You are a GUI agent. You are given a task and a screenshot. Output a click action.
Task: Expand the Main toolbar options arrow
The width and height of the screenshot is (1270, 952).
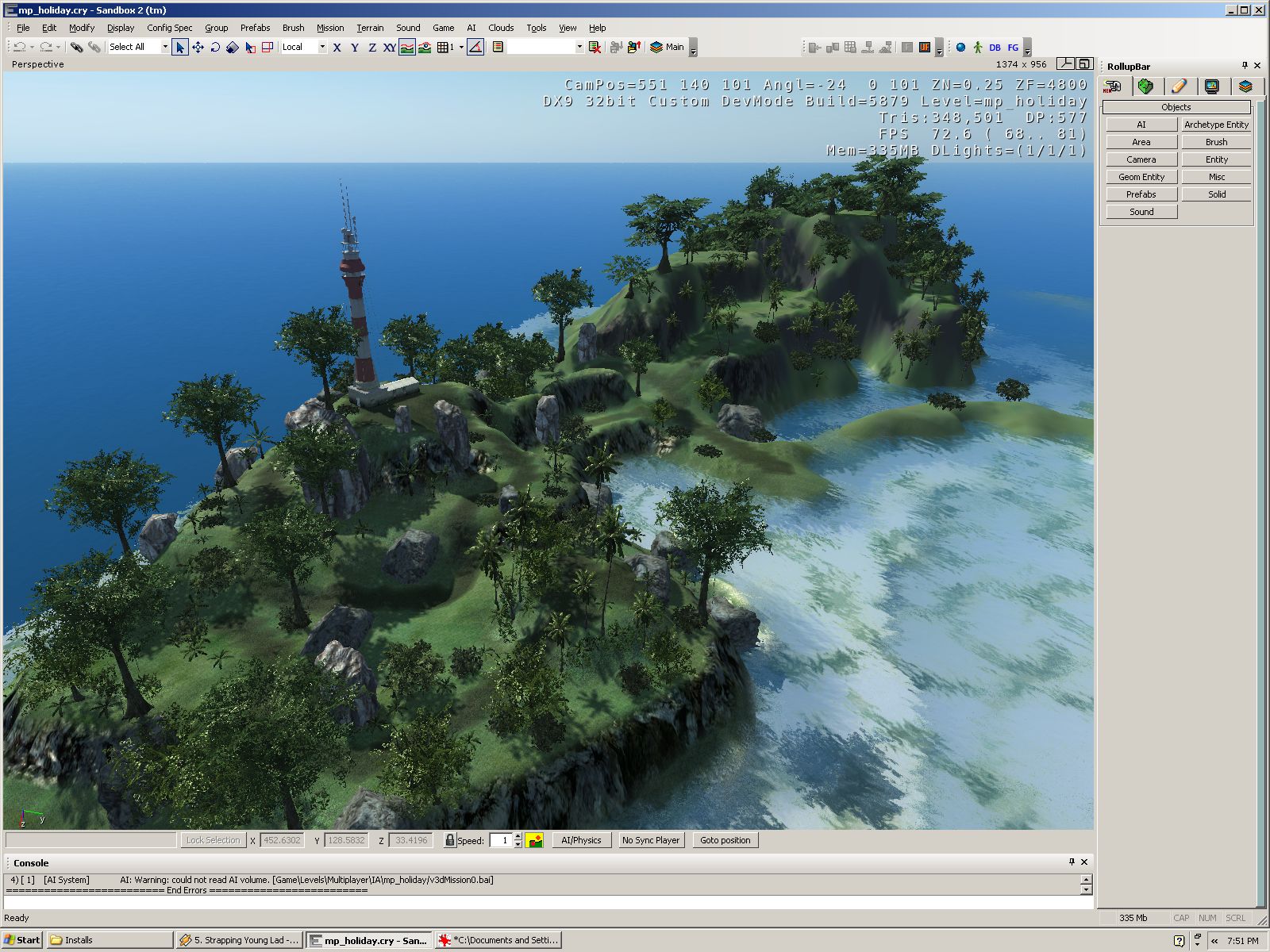click(693, 49)
